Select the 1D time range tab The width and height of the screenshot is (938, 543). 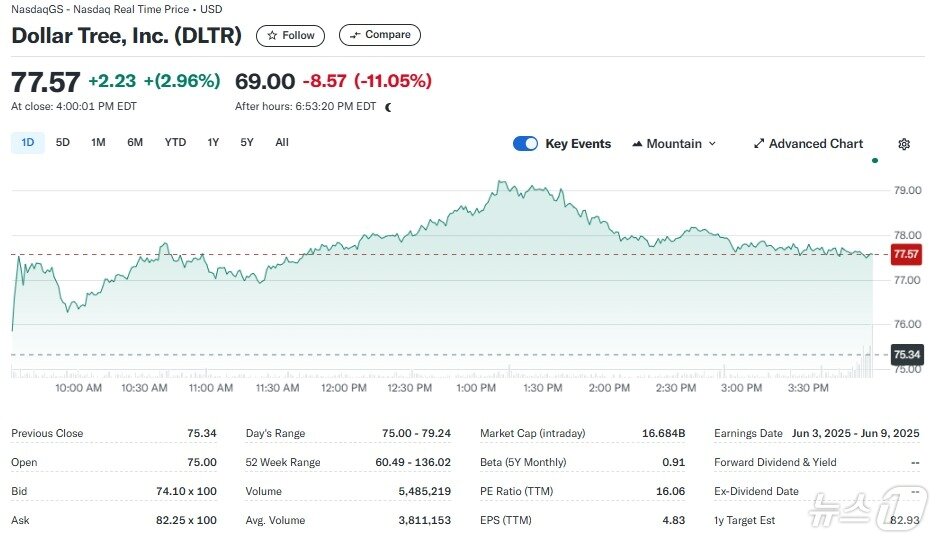tap(28, 143)
